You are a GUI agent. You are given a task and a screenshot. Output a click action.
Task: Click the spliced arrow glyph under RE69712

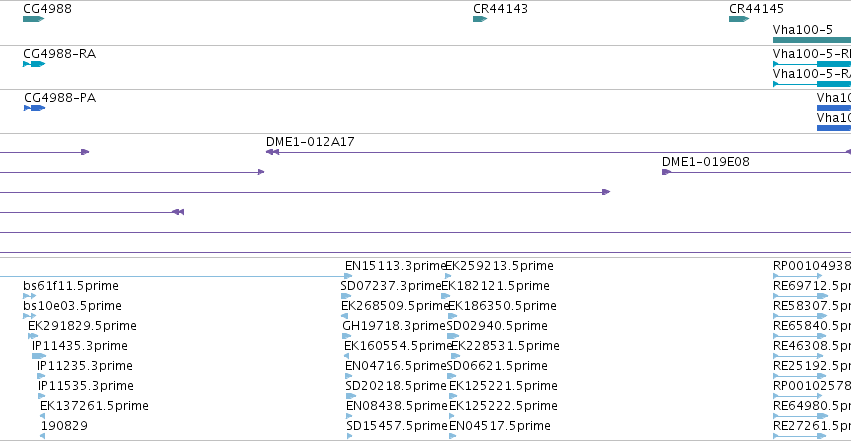tap(800, 296)
